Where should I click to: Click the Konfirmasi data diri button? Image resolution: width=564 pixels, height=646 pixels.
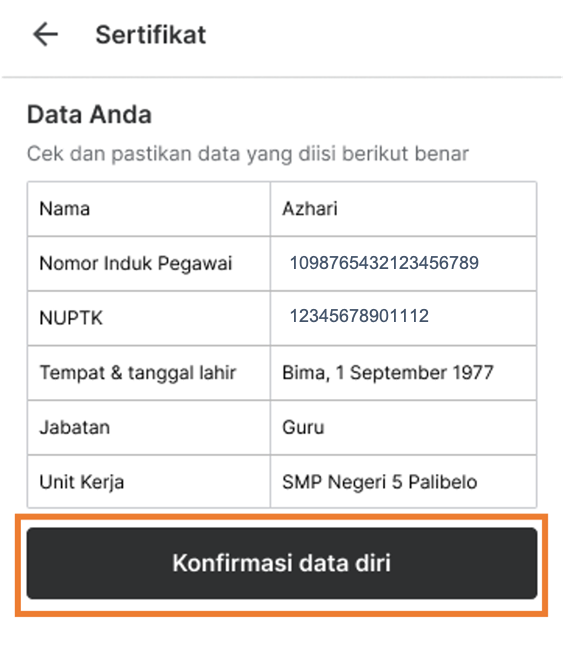point(282,563)
